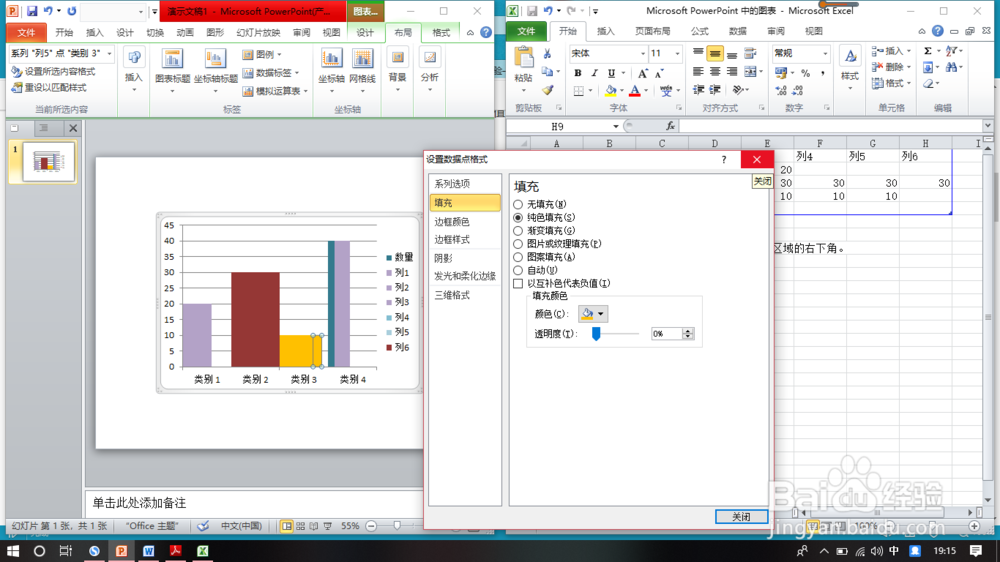Click the Close (关闭) button in dialog
The height and width of the screenshot is (562, 1000).
tap(741, 517)
